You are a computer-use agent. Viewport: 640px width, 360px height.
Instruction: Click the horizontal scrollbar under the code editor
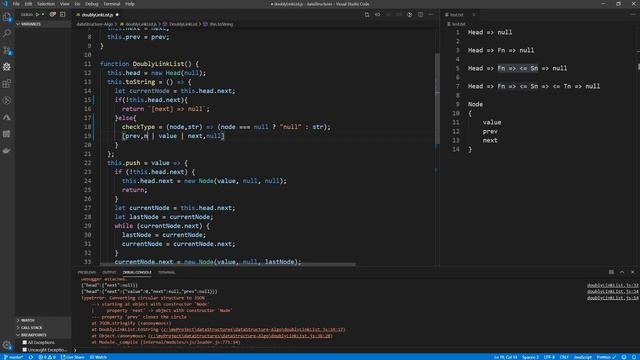point(227,264)
